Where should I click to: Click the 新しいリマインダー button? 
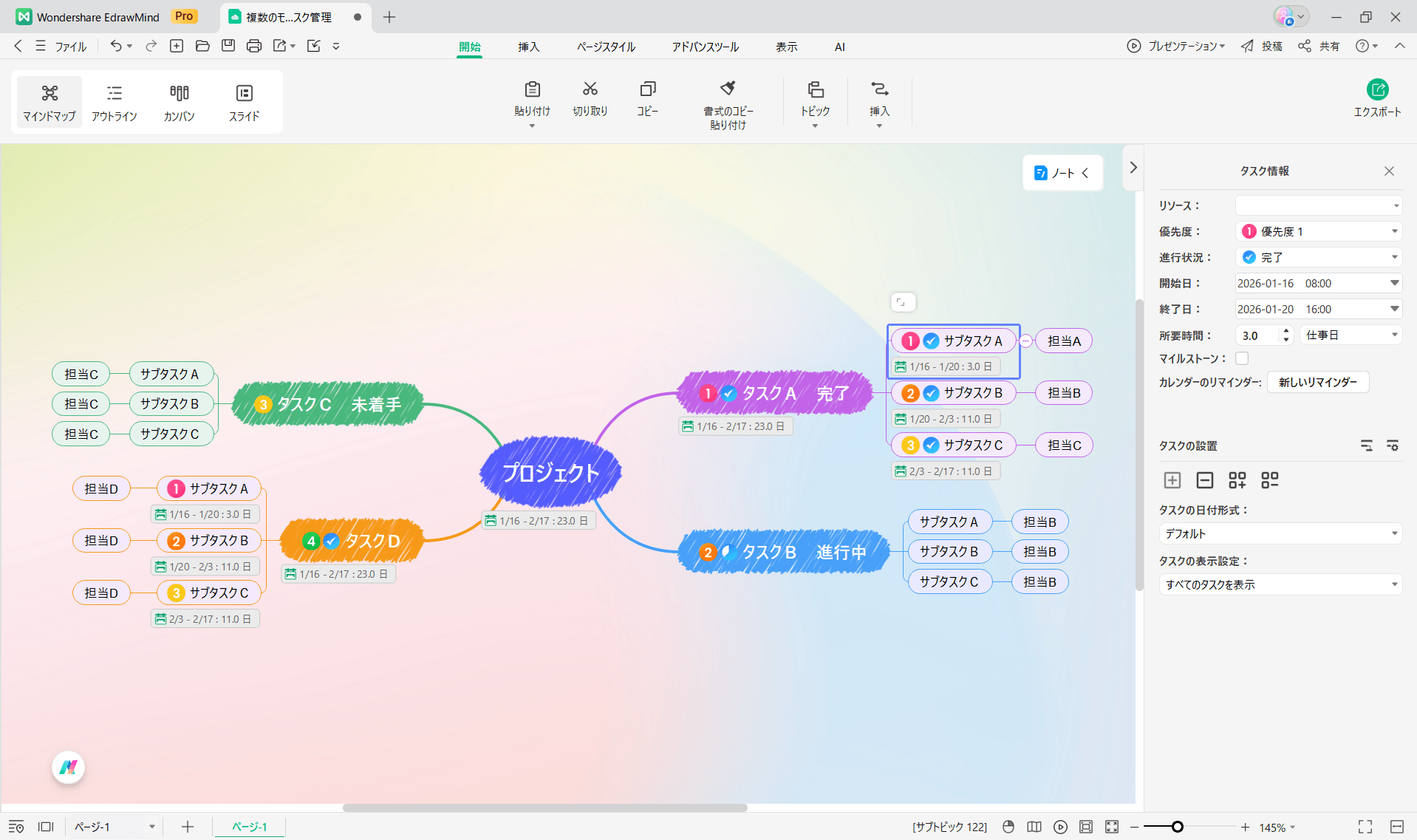pos(1318,382)
